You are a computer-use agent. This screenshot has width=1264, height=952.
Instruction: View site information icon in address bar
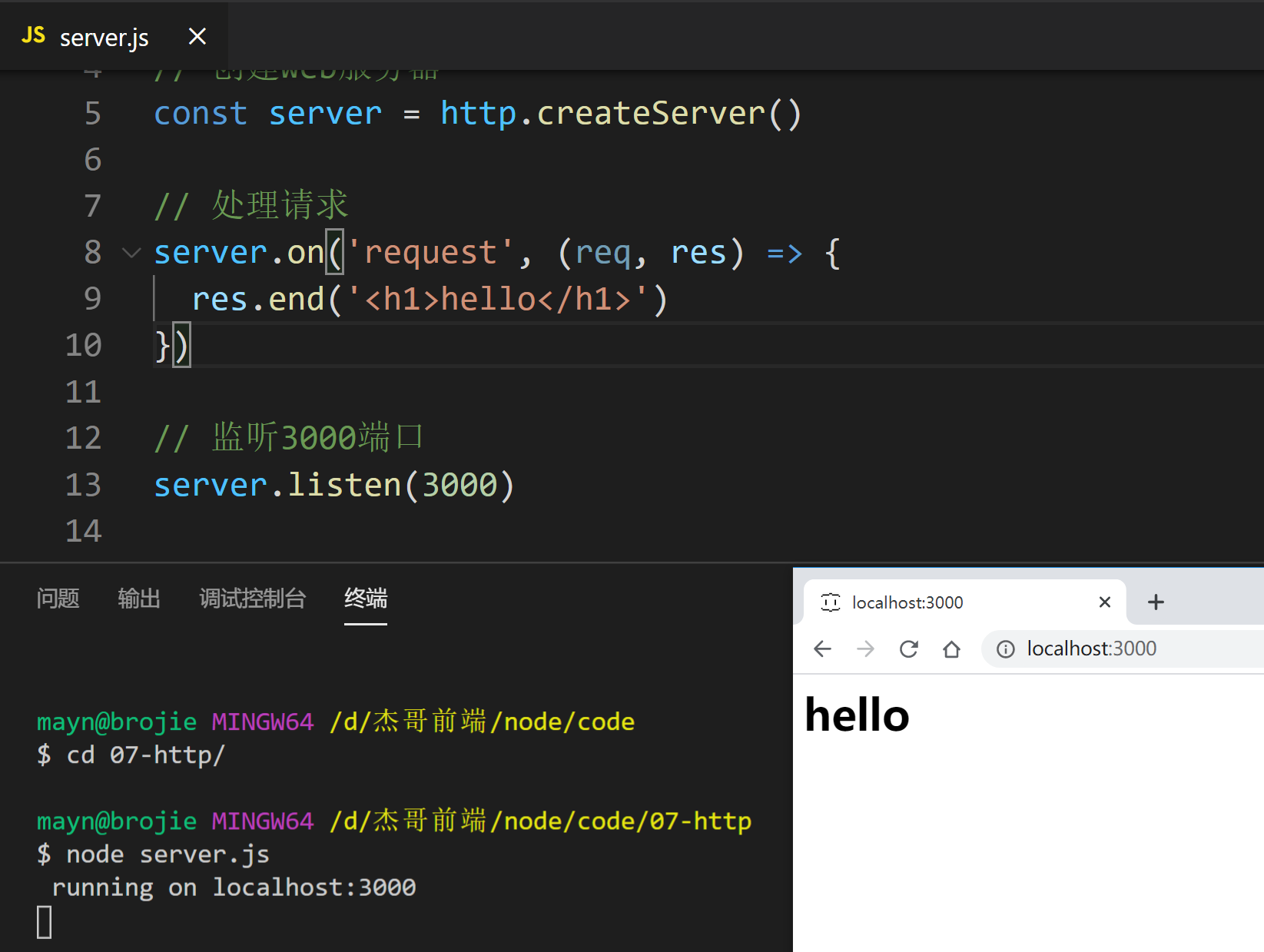1005,649
